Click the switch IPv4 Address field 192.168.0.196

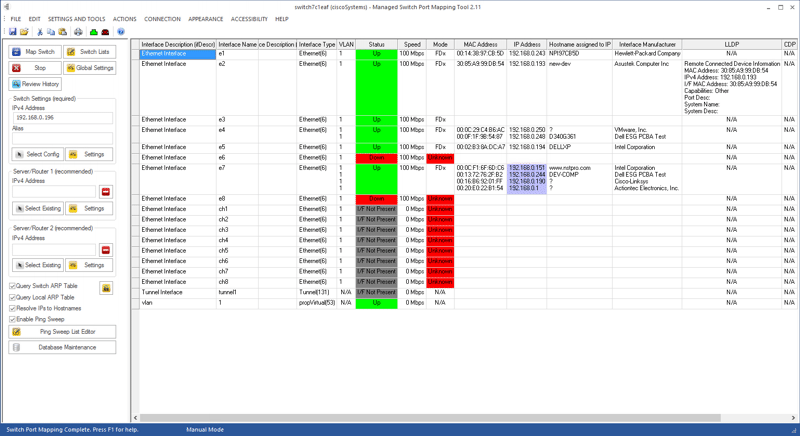click(x=62, y=118)
